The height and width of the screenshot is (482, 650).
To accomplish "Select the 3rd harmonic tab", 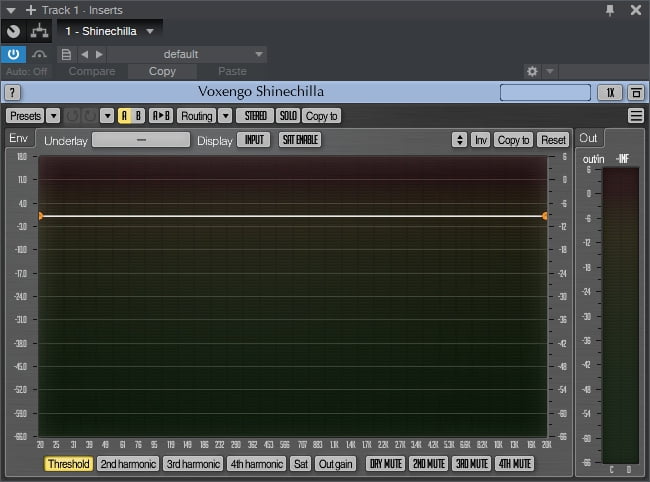I will point(193,463).
